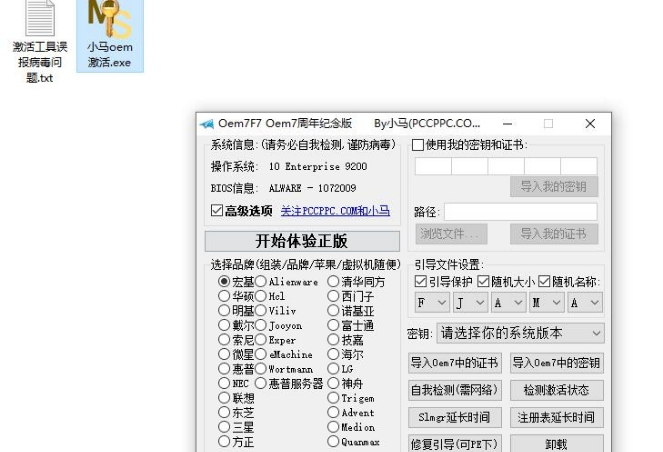Select 戴尔 brand radio button
Viewport: 663px width, 452px height.
224,325
